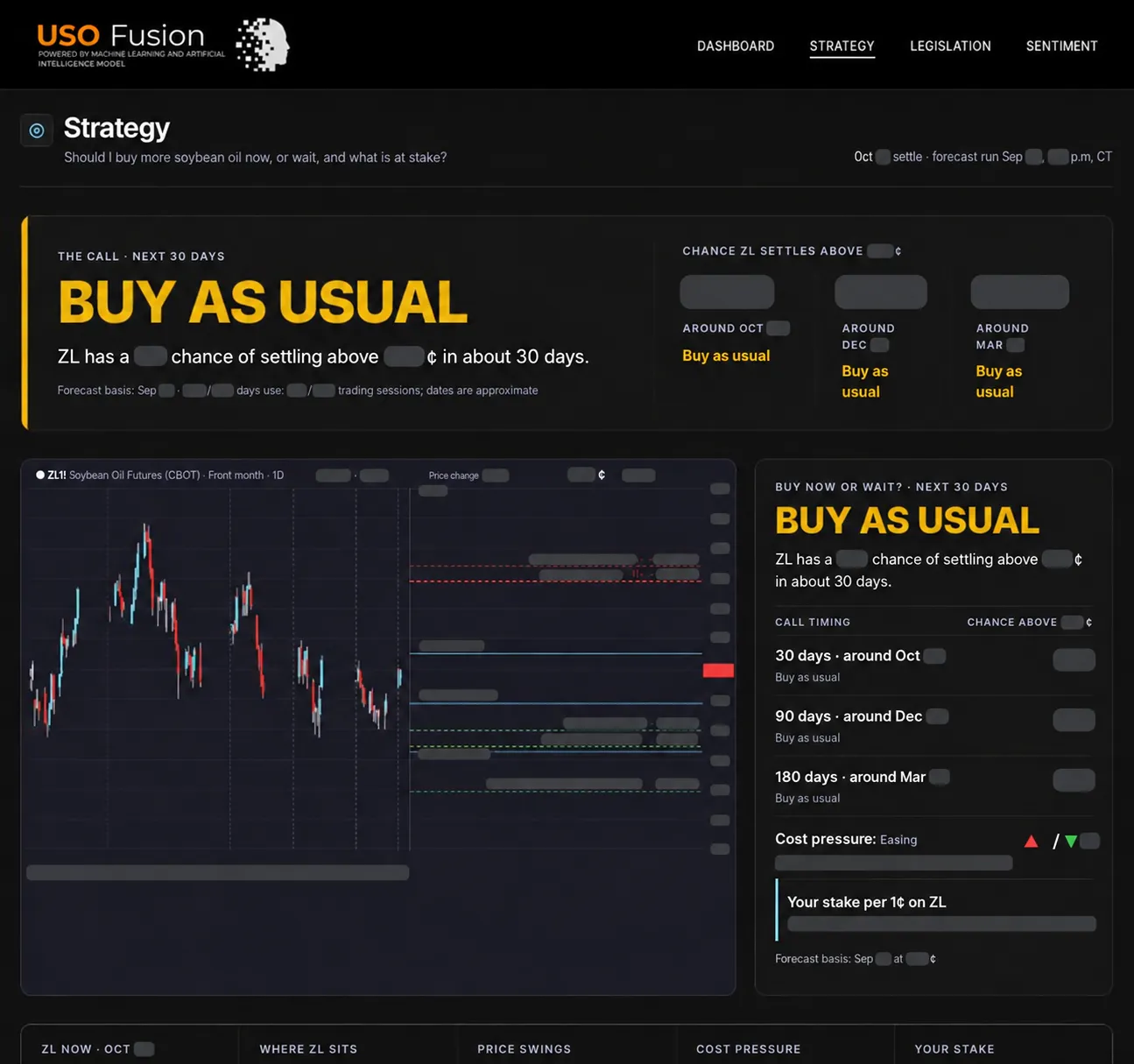Click the white dot before the ZL1! symbol
This screenshot has width=1134, height=1064.
pyautogui.click(x=40, y=475)
